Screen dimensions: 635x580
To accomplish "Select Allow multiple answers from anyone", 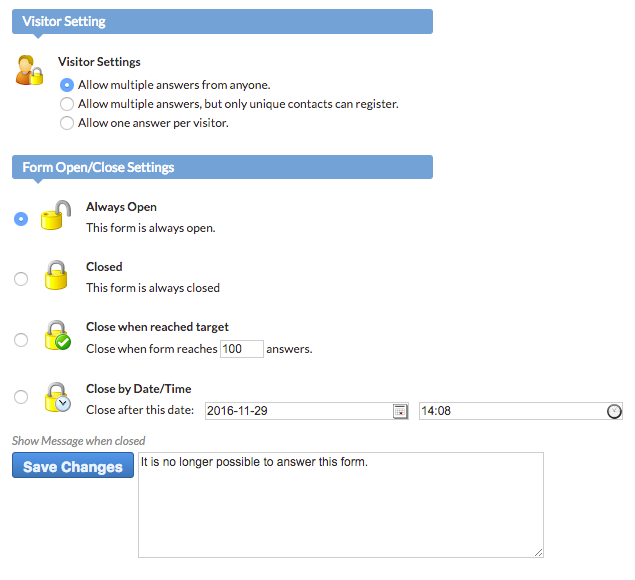I will pyautogui.click(x=67, y=85).
